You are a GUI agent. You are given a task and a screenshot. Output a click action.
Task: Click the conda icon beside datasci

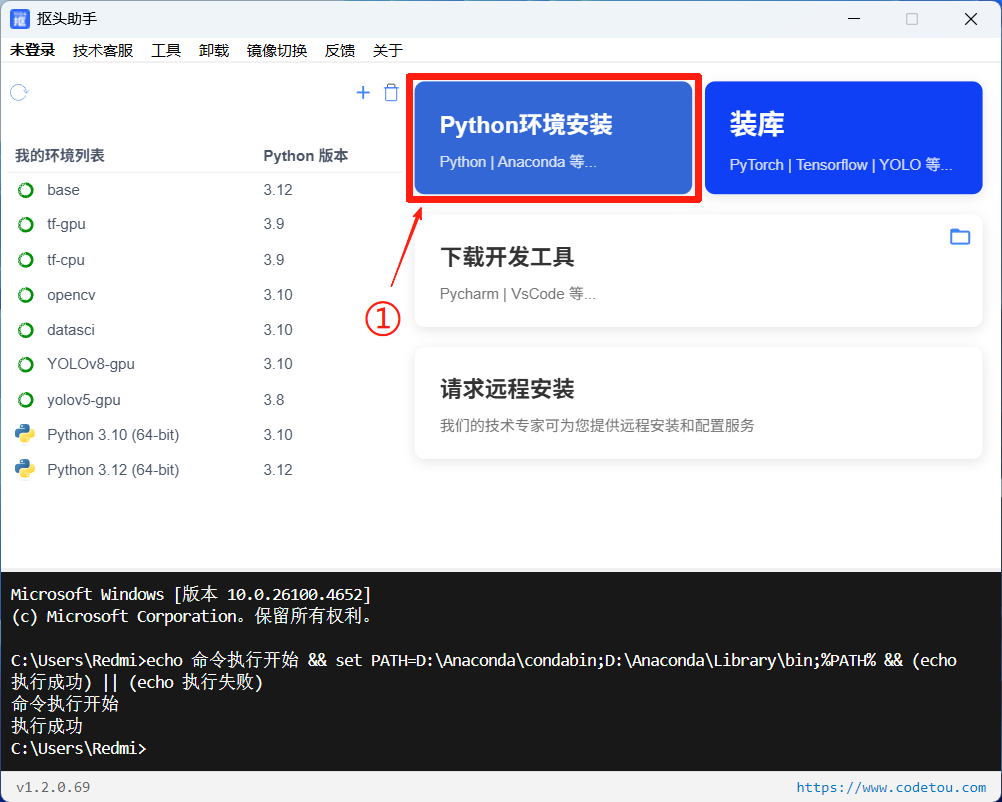coord(26,330)
